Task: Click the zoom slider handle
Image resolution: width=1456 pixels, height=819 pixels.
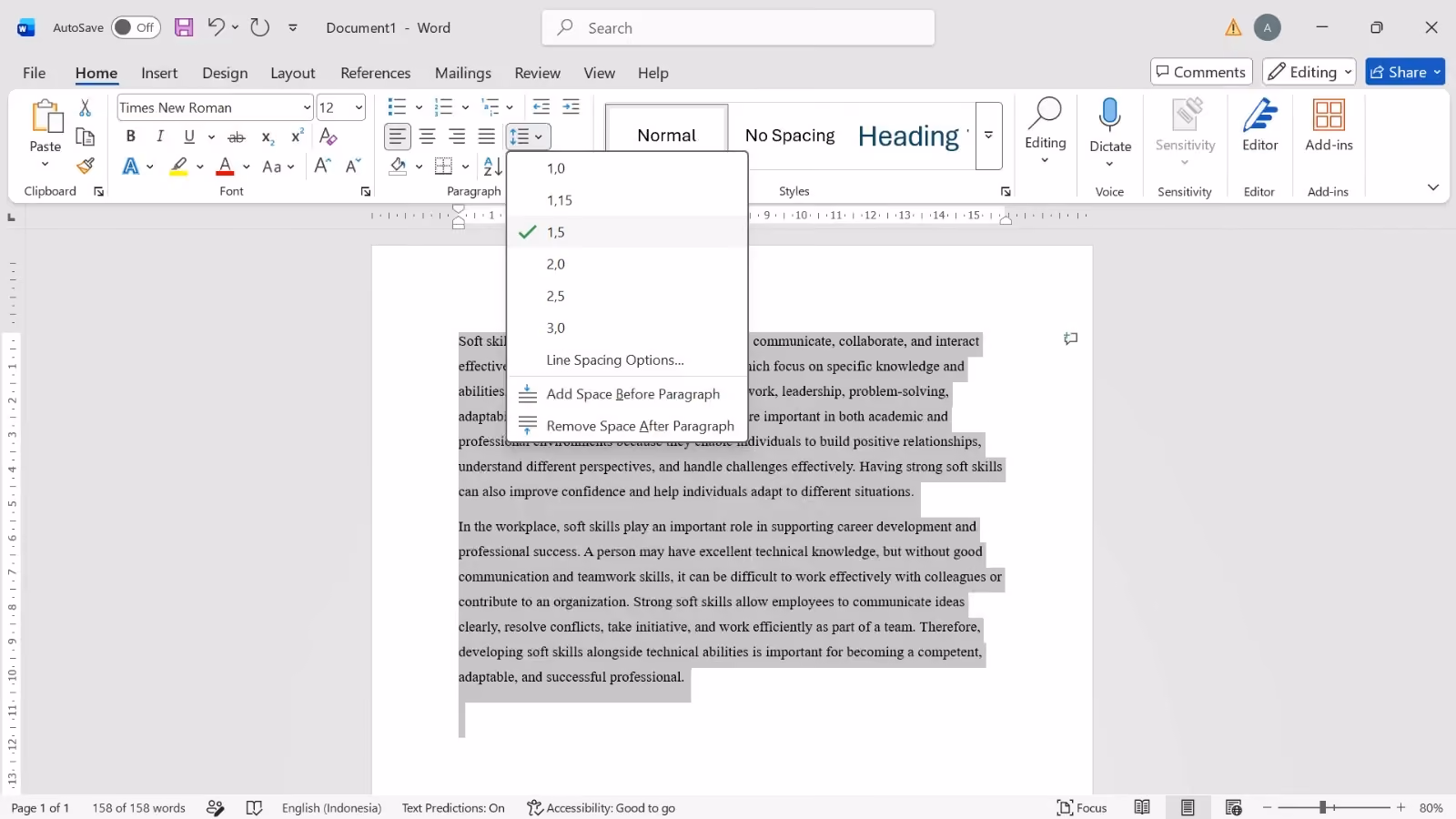Action: point(1322,807)
